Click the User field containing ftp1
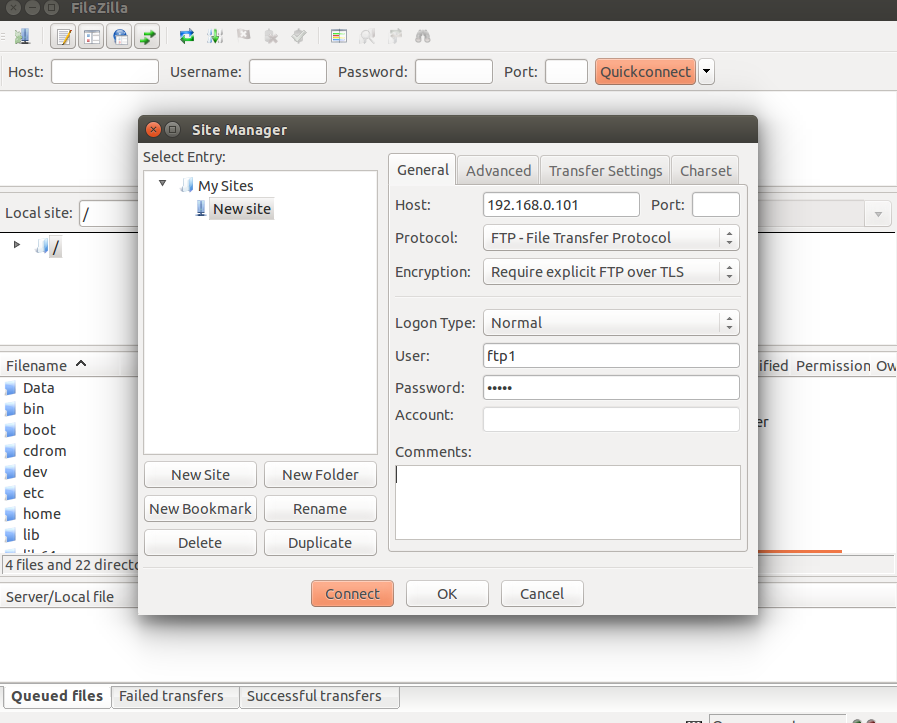897x723 pixels. point(611,356)
